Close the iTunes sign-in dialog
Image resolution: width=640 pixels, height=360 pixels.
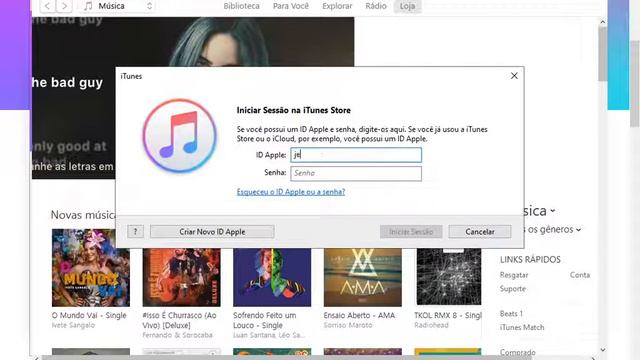(514, 76)
